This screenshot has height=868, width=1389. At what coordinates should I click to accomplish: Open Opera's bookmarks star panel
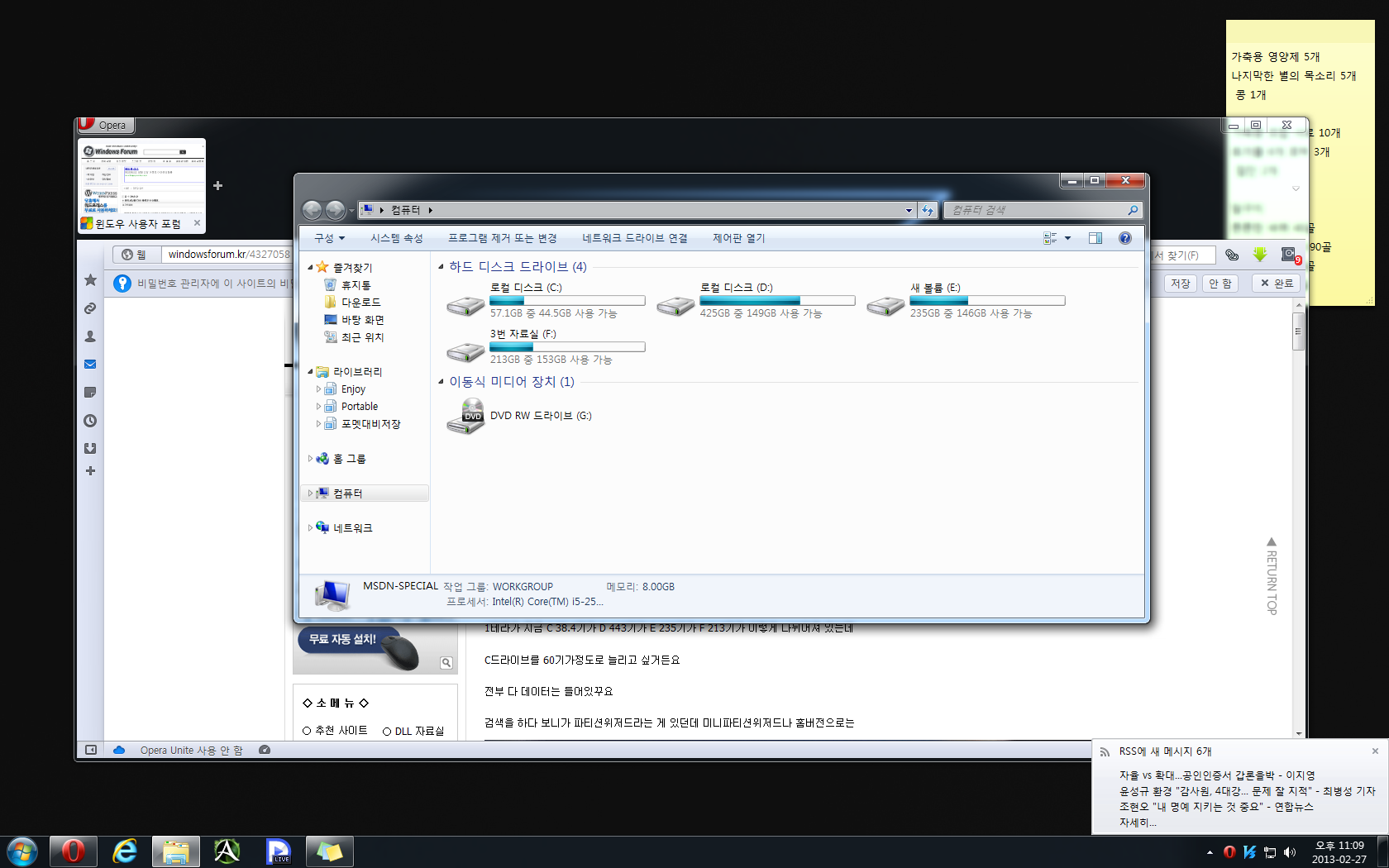click(90, 280)
